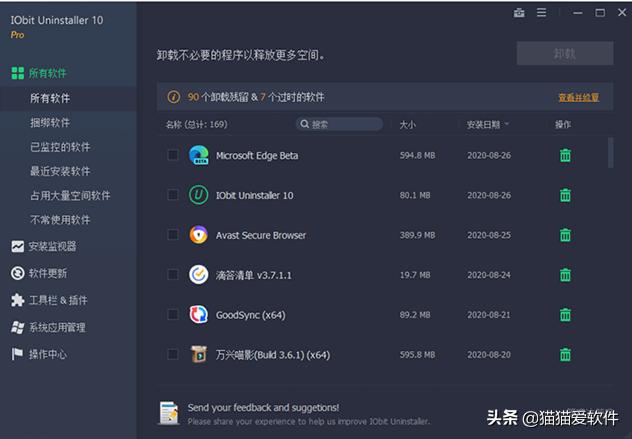Click the 19.7 MB size value
This screenshot has width=632, height=439.
coord(415,275)
